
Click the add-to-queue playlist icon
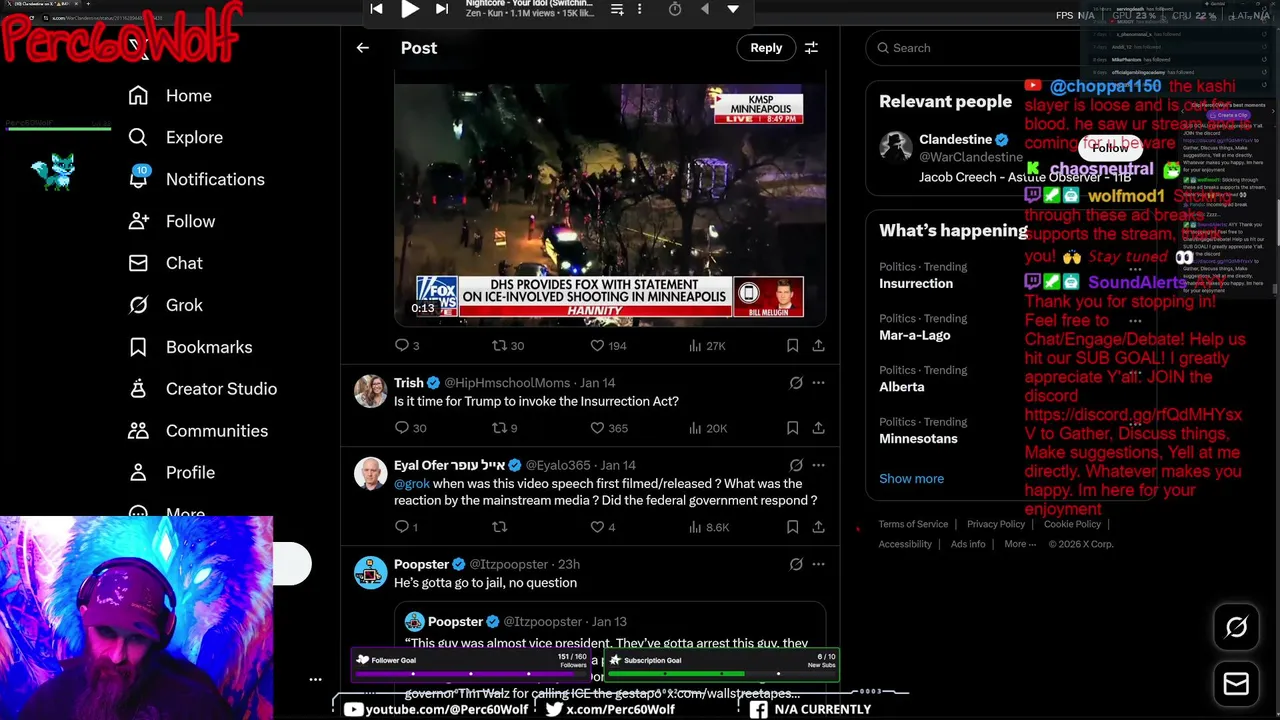click(x=617, y=9)
